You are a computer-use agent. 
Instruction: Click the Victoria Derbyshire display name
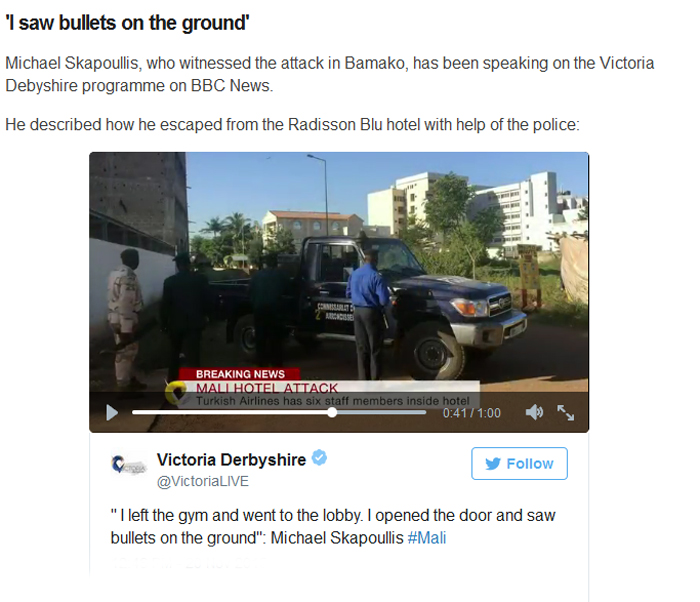(231, 460)
